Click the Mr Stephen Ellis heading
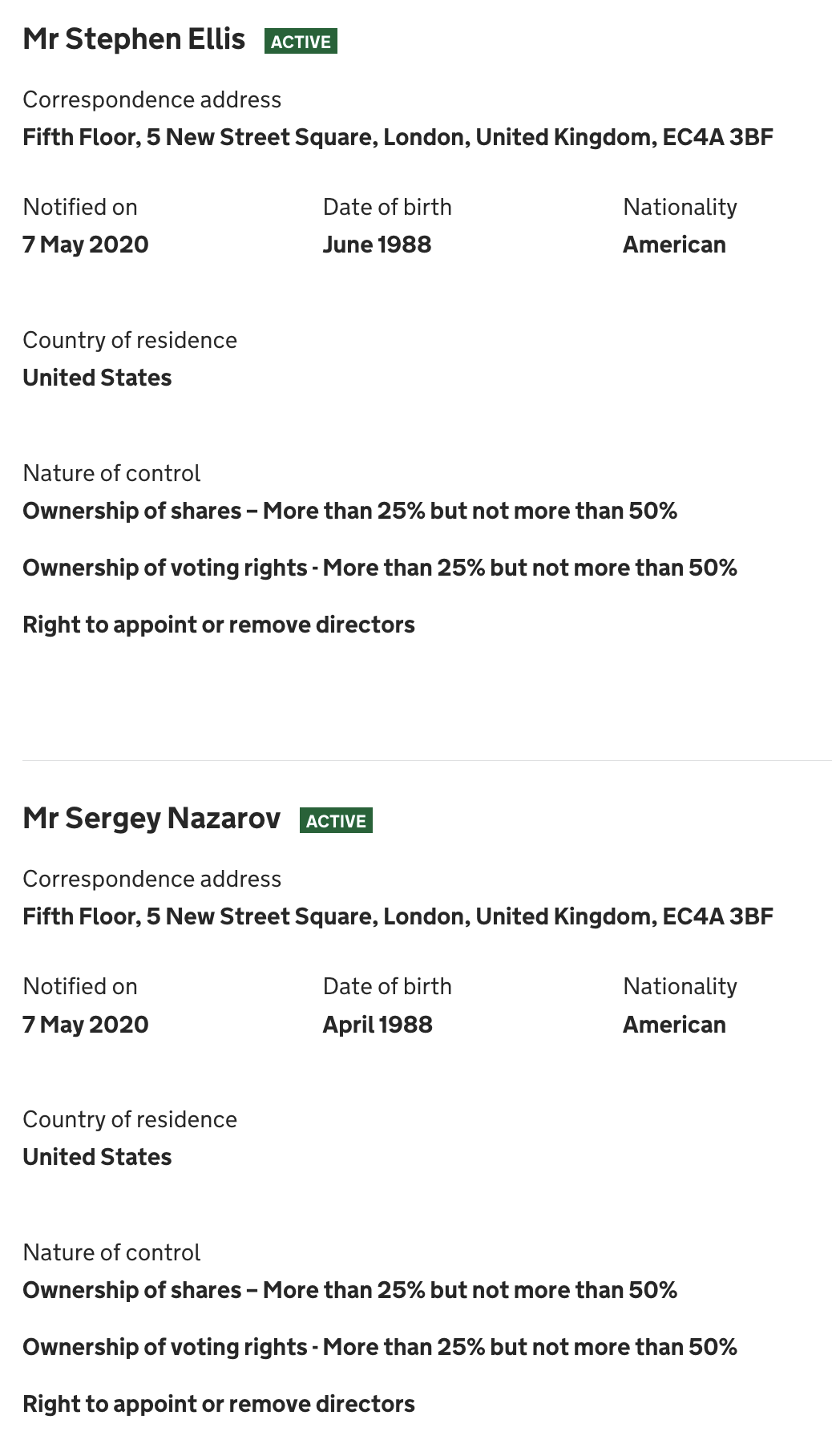Image resolution: width=832 pixels, height=1456 pixels. (134, 39)
